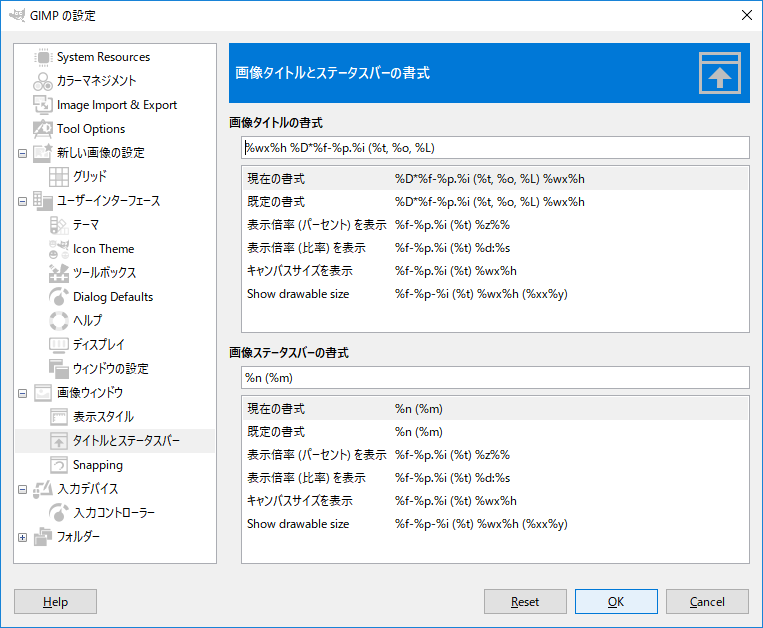
Task: Select status bar 既定の書式 row
Action: pos(495,431)
